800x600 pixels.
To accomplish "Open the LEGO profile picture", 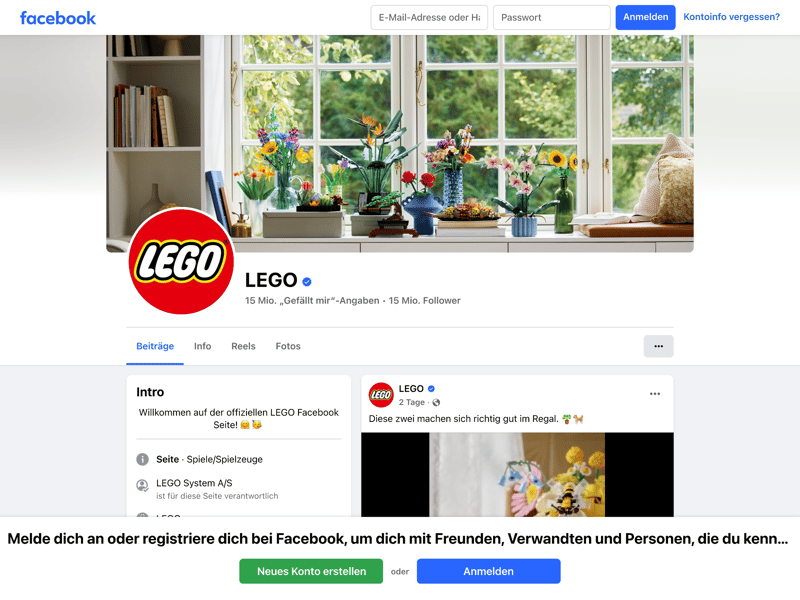I will pyautogui.click(x=181, y=261).
